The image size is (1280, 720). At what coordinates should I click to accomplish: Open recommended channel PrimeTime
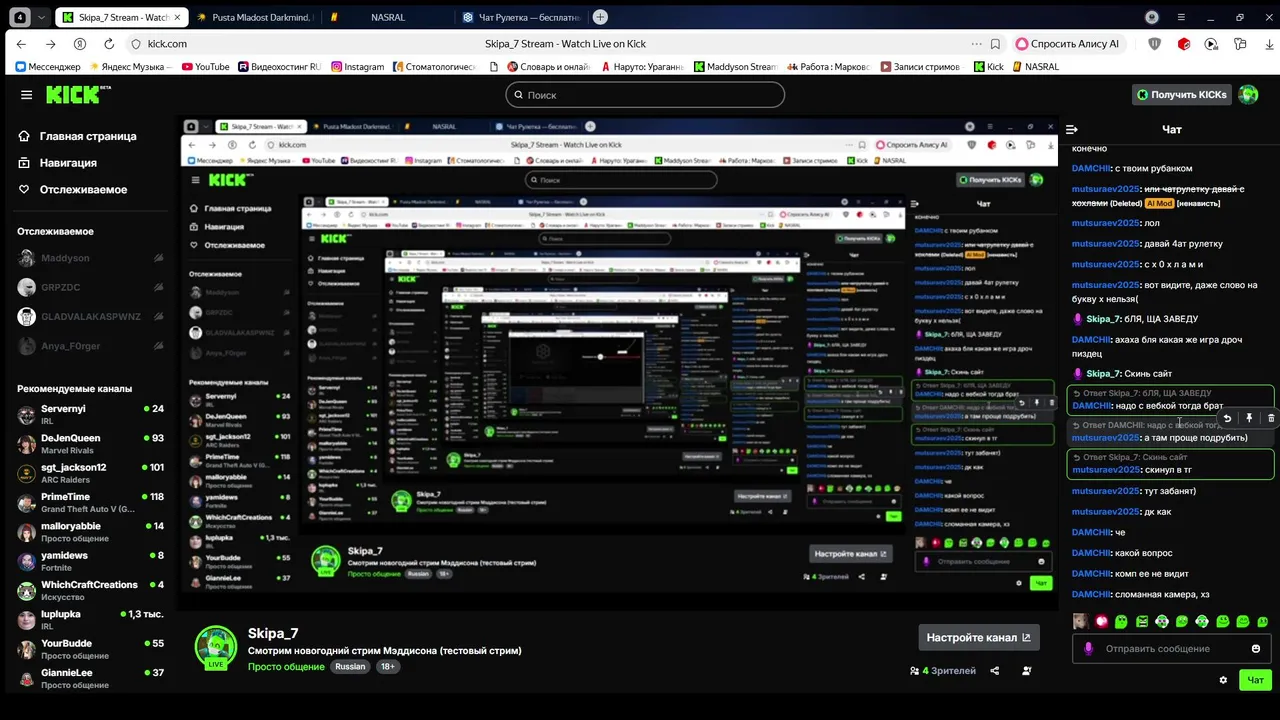90,502
